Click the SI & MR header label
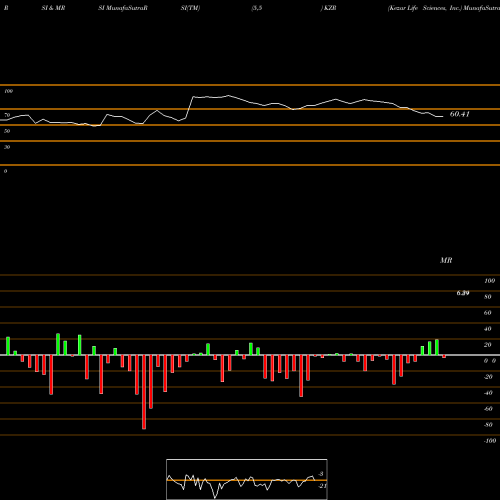 pos(53,8)
